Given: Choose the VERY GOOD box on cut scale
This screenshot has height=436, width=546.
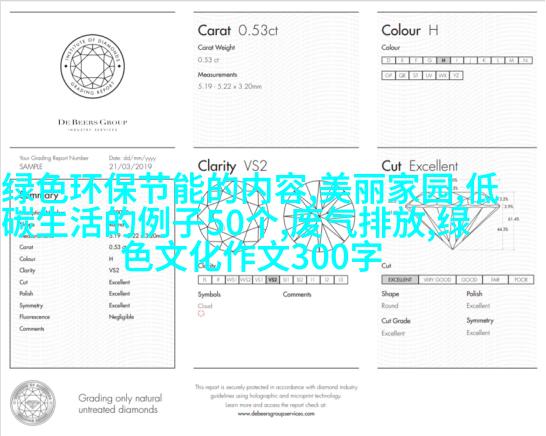Looking at the screenshot, I should point(437,280).
